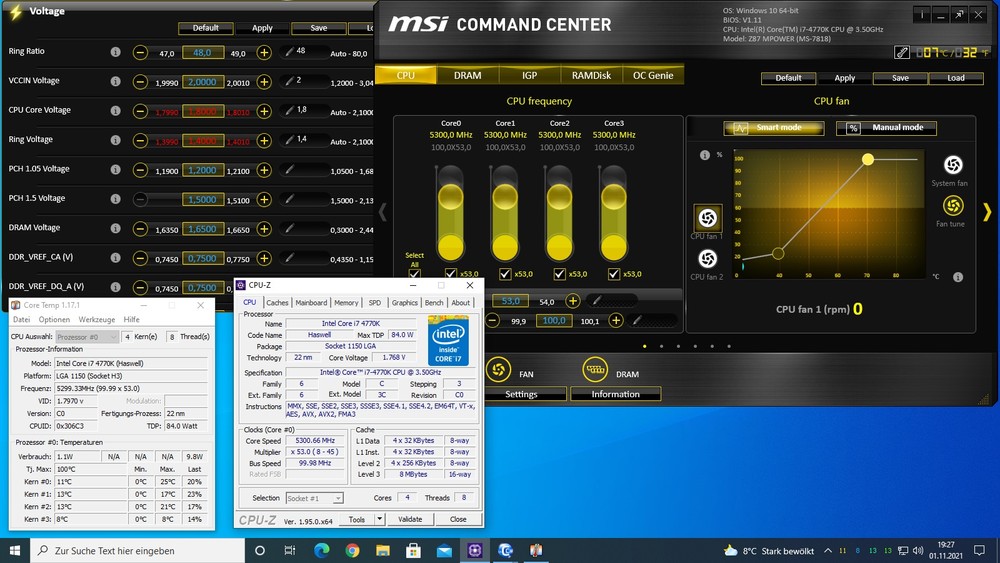Click the info icon beside DRAM Voltage
Image resolution: width=1000 pixels, height=563 pixels.
tap(115, 228)
